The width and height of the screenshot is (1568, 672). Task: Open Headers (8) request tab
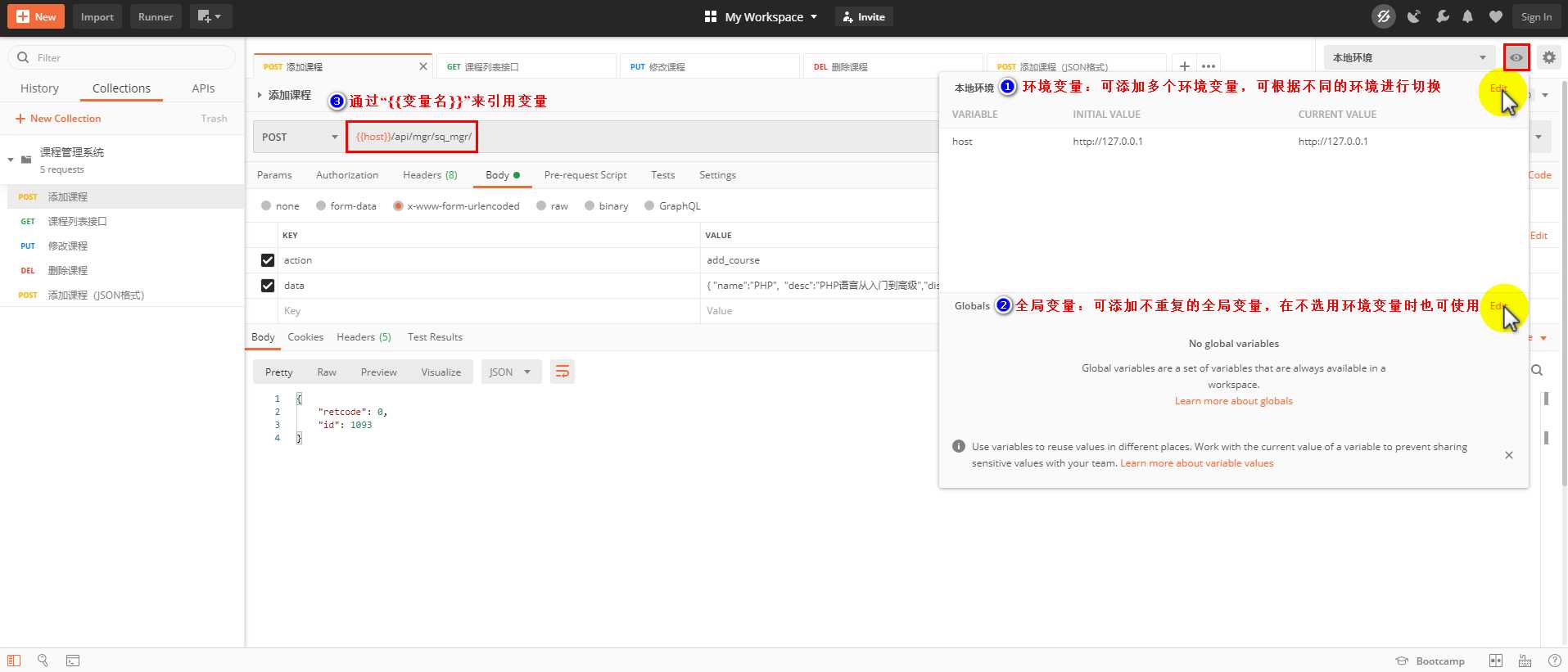(430, 175)
